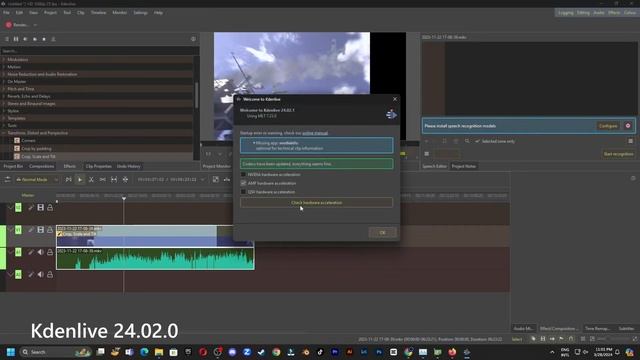Click the Corners effect icon
This screenshot has height=360, width=640.
tap(17, 140)
